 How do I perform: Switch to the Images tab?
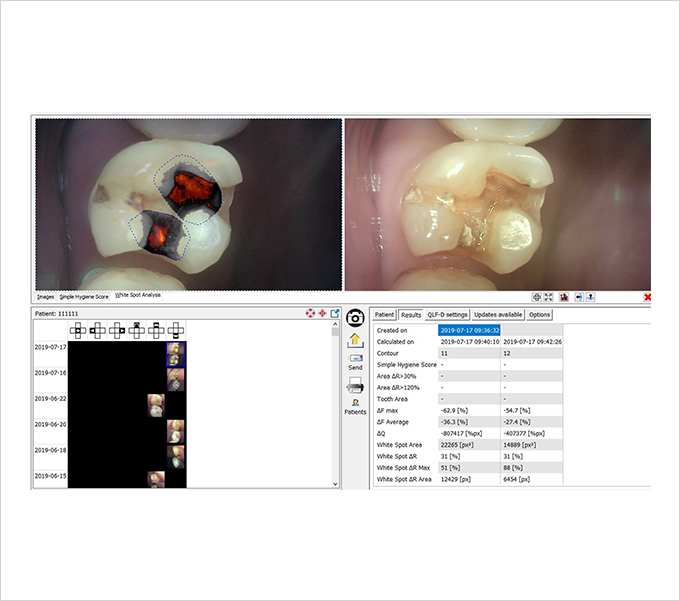pyautogui.click(x=46, y=297)
